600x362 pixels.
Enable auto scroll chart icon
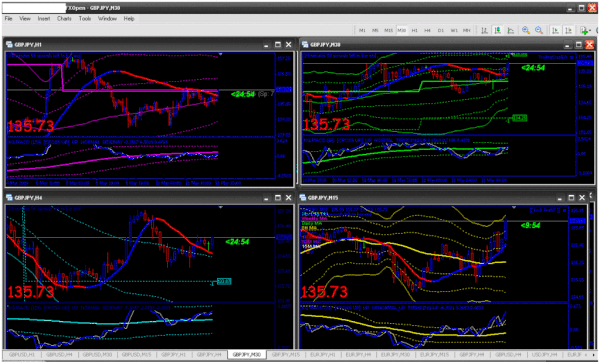555,30
